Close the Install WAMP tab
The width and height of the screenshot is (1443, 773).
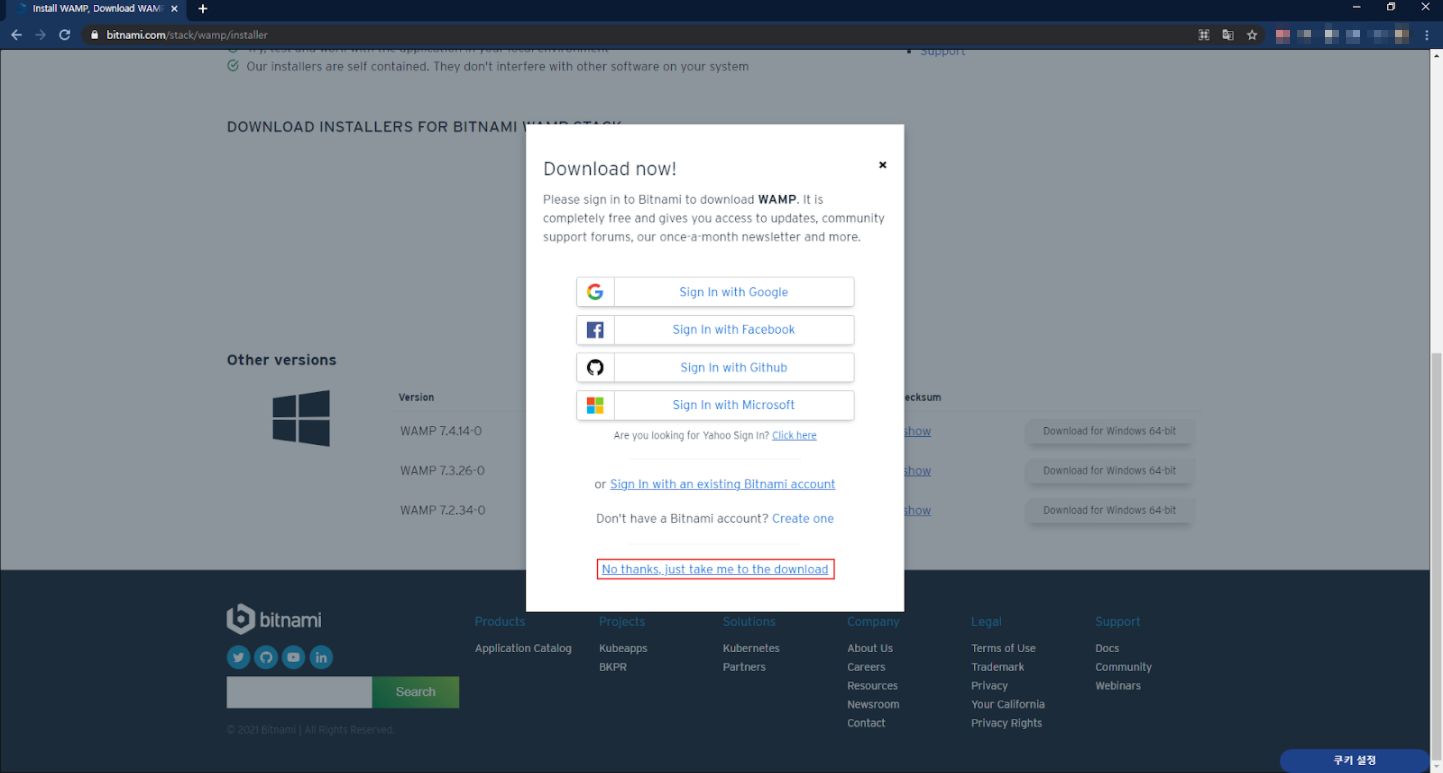(x=174, y=9)
